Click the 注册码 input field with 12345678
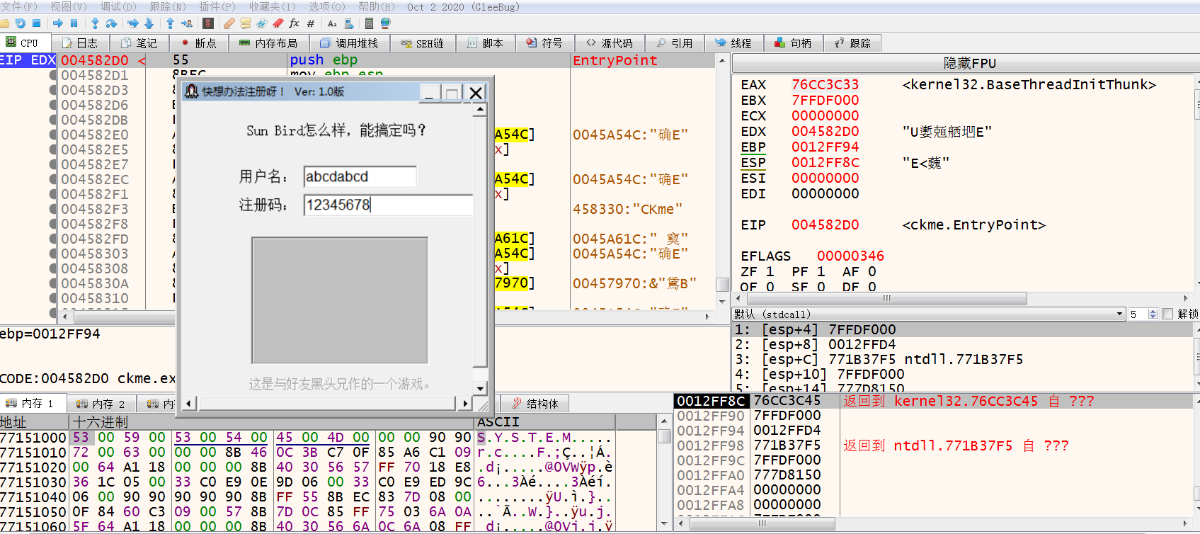1200x534 pixels. coord(388,205)
